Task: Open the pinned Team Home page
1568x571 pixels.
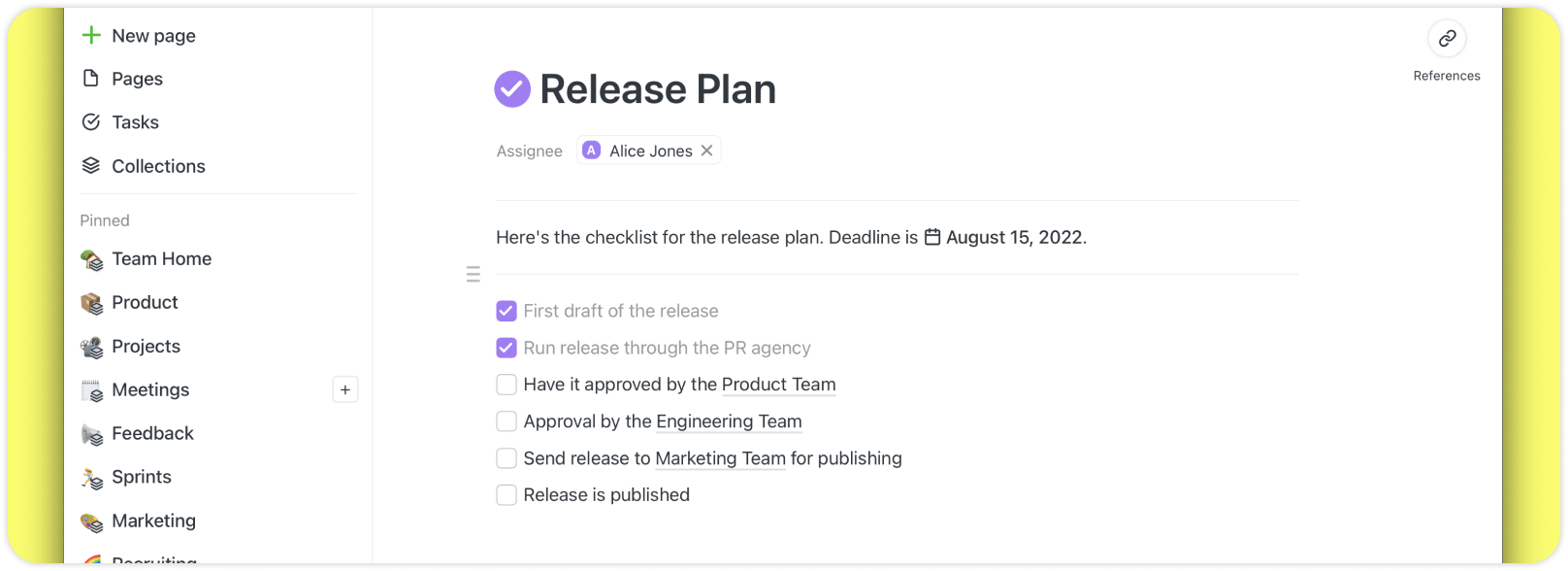Action: tap(161, 259)
